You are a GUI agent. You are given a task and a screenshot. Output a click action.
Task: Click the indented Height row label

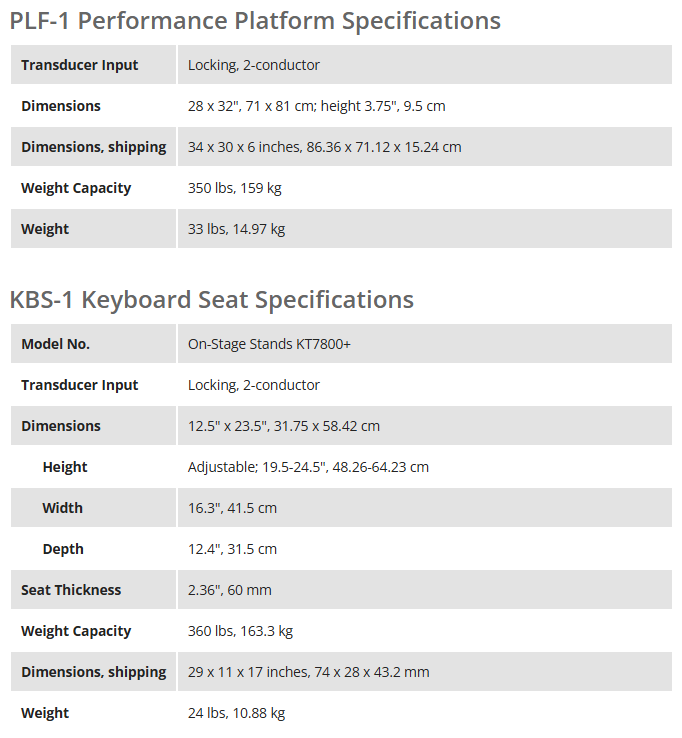[x=65, y=467]
